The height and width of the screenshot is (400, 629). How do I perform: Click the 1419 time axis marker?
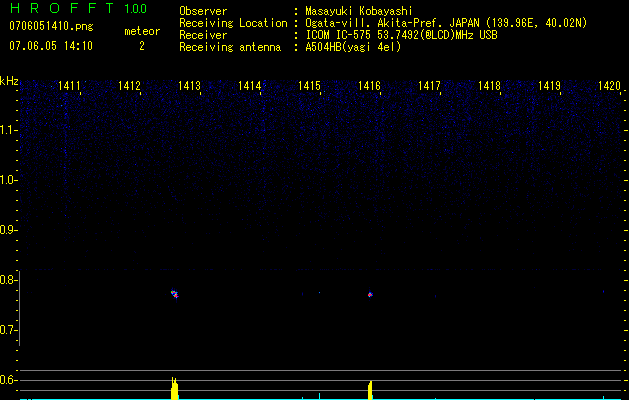click(x=549, y=86)
